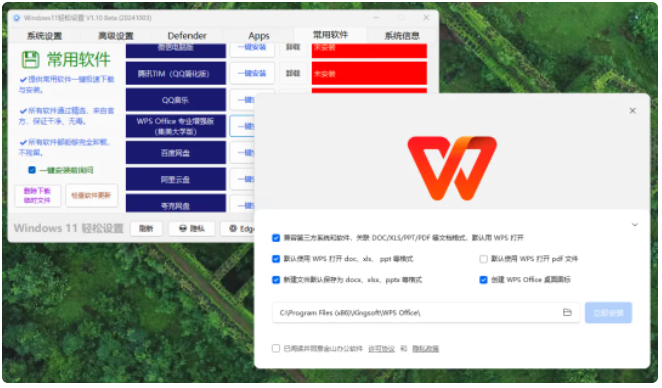Click the app icon in the title bar
Viewport: 662px width, 388px height.
point(16,18)
